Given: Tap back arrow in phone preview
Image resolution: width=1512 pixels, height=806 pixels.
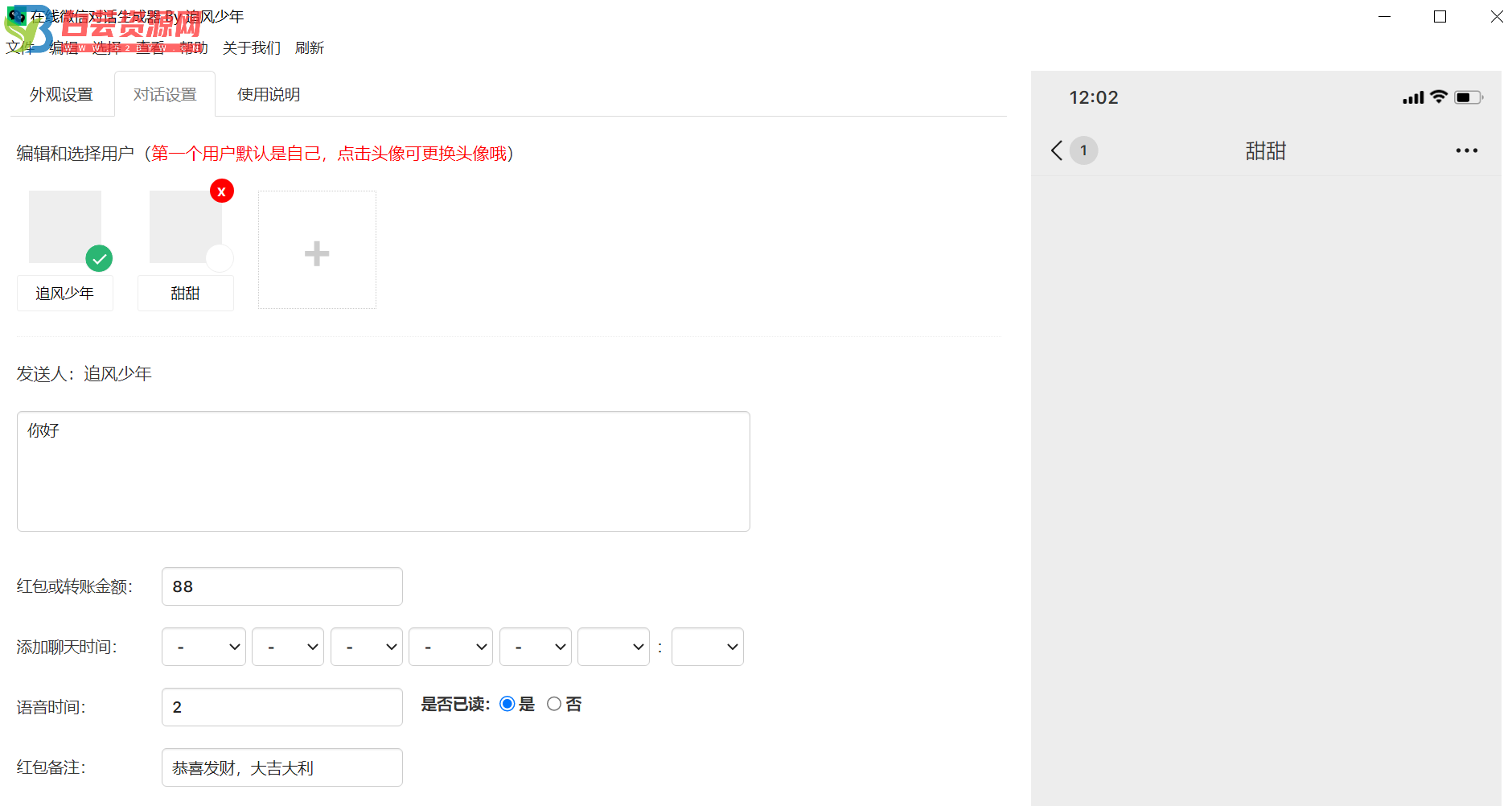Looking at the screenshot, I should pyautogui.click(x=1057, y=150).
